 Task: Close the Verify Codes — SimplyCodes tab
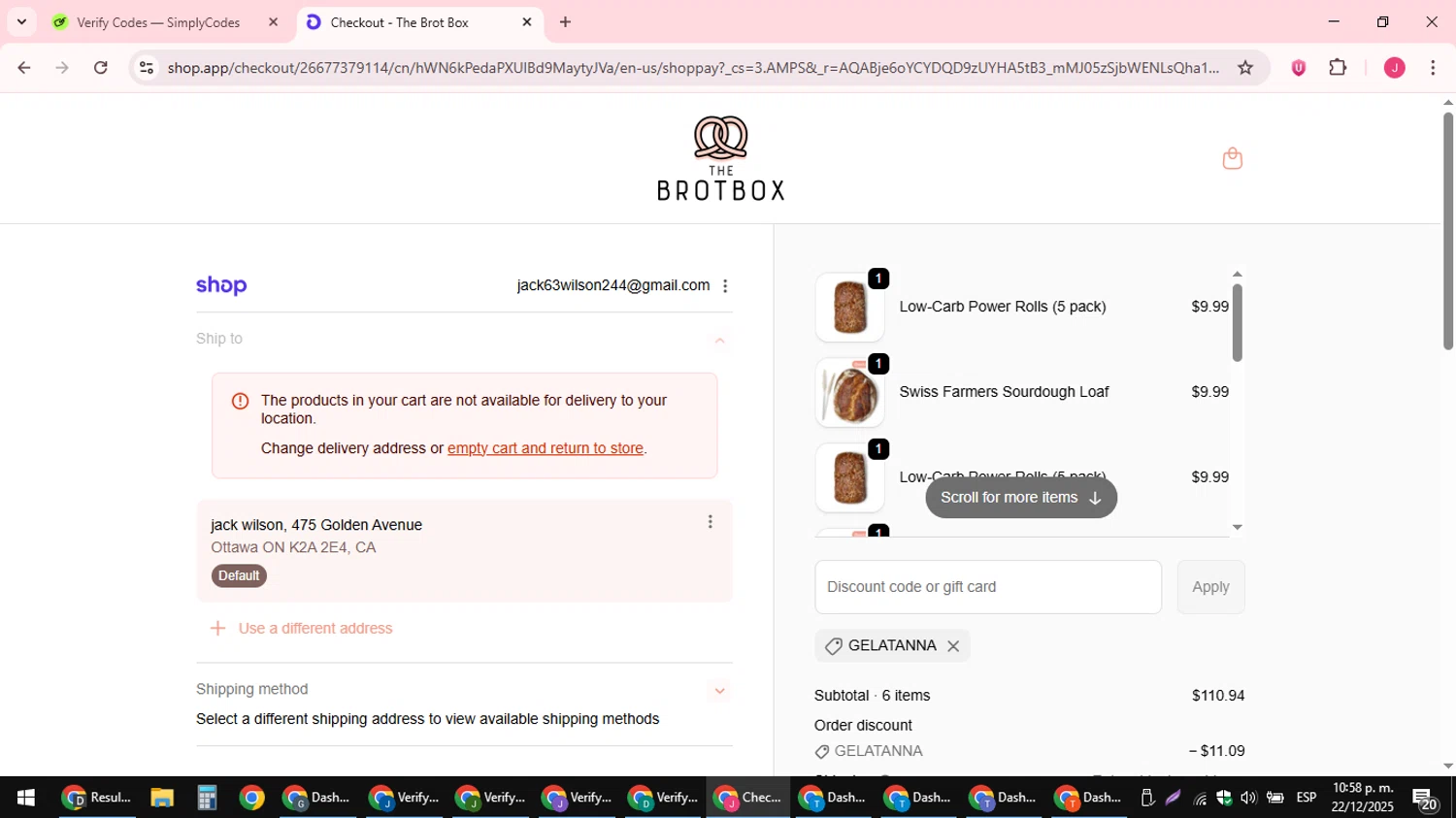click(x=274, y=22)
